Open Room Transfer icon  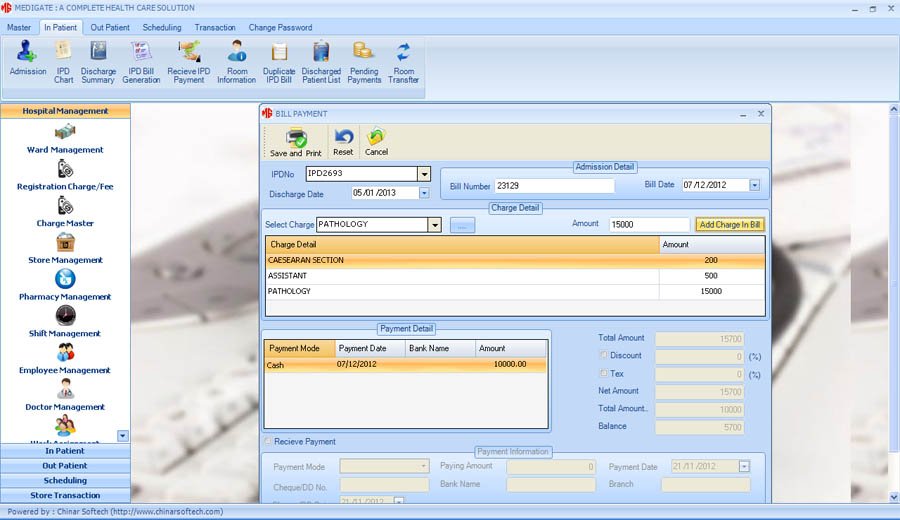[x=404, y=62]
